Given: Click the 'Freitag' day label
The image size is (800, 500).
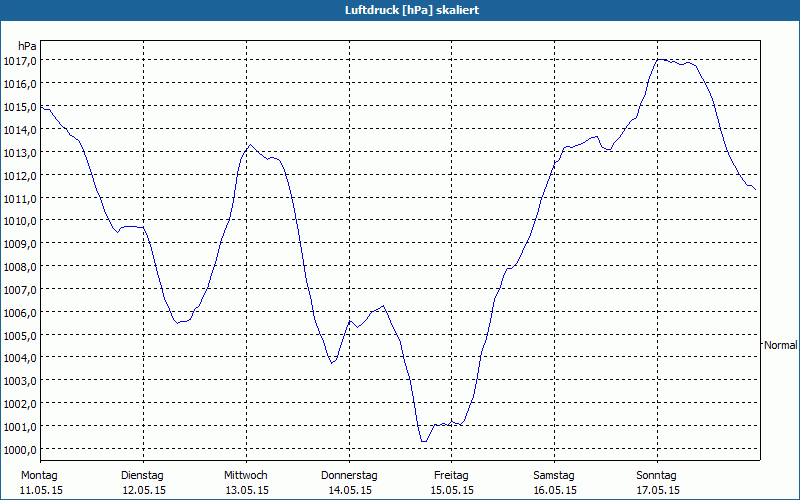Looking at the screenshot, I should point(452,476).
